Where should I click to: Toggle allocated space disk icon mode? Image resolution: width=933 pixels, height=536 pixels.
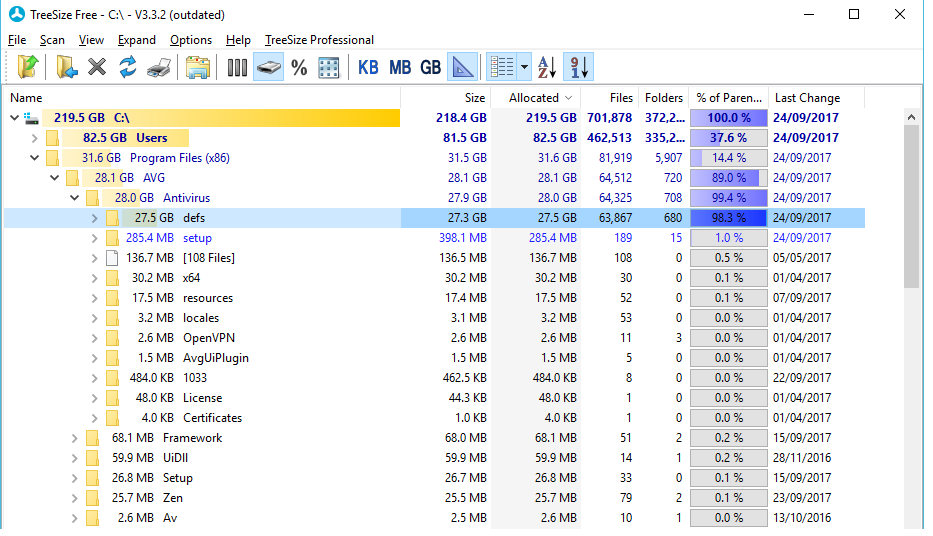click(268, 67)
